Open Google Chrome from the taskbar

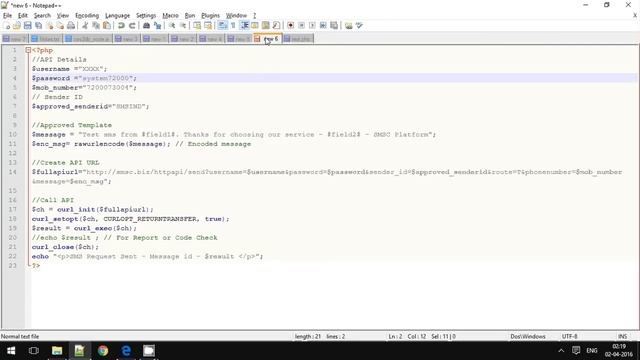coord(103,351)
